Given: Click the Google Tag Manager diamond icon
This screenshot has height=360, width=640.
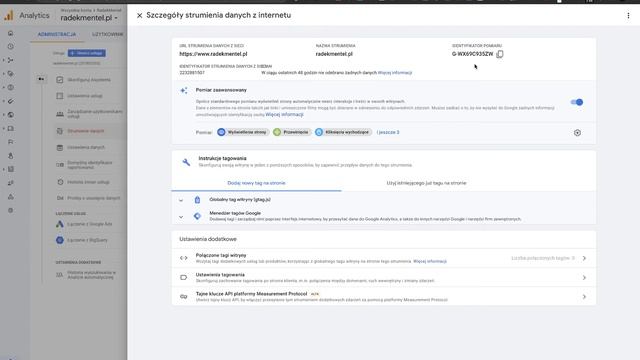Looking at the screenshot, I should pos(197,216).
